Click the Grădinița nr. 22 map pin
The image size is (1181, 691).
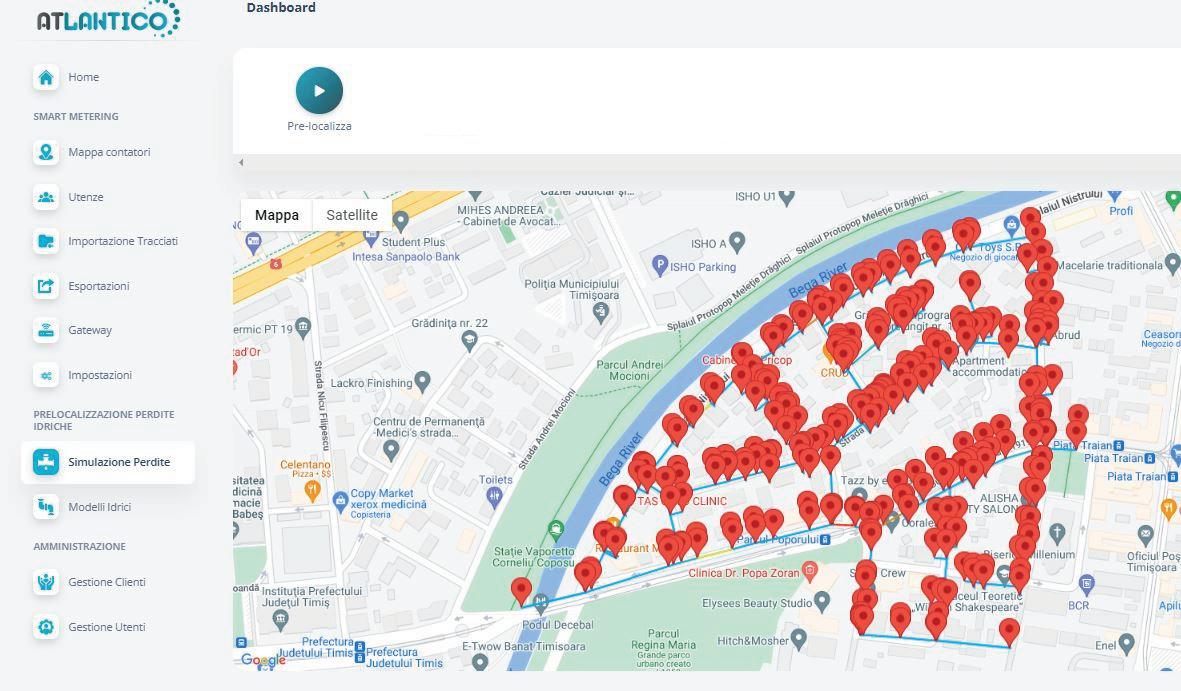click(469, 341)
